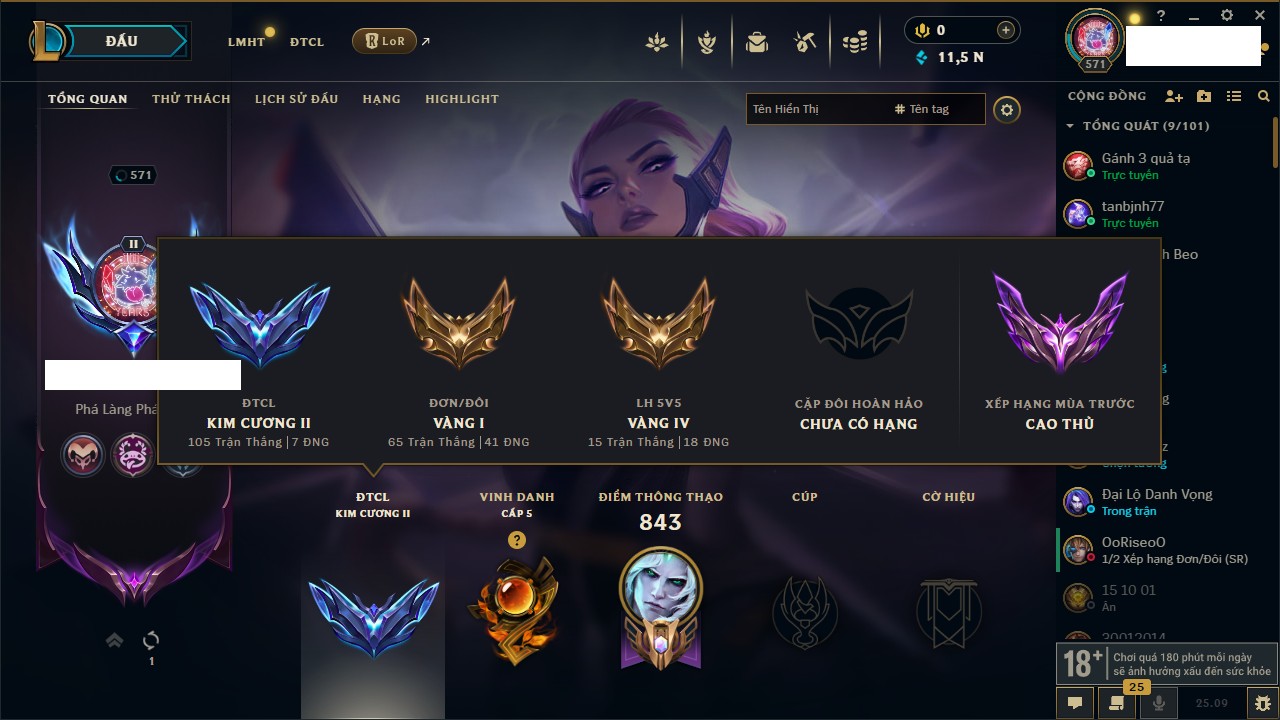This screenshot has height=720, width=1280.
Task: Click the ĐẤU play button
Action: [x=120, y=41]
